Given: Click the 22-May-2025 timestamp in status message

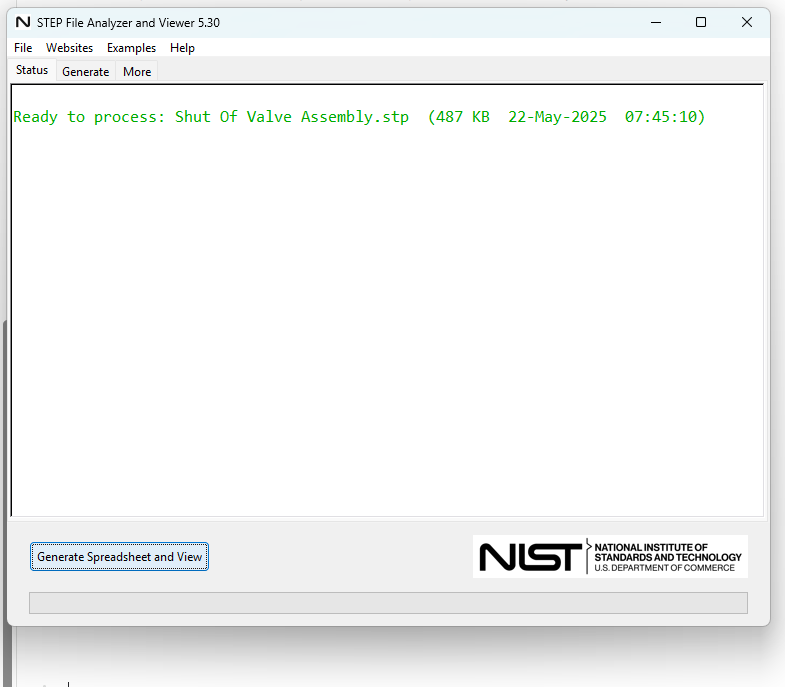Looking at the screenshot, I should 557,117.
